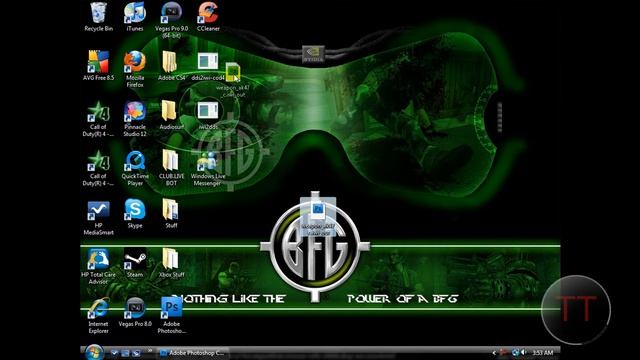Select the Internet Explorer shortcut
This screenshot has width=640, height=360.
pos(98,316)
